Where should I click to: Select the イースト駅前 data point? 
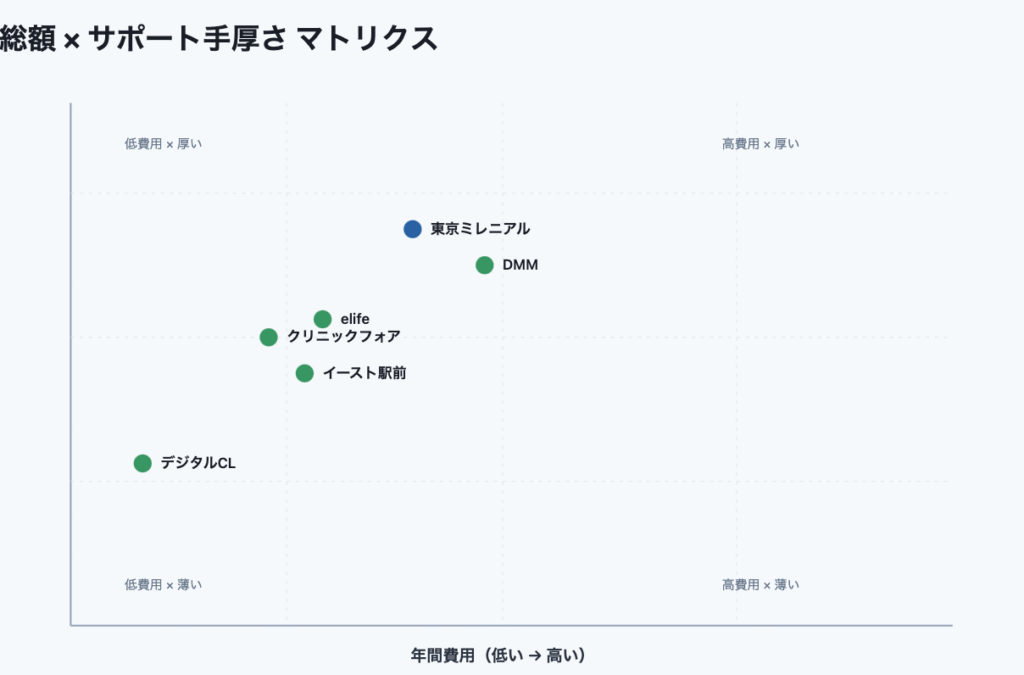pos(304,373)
